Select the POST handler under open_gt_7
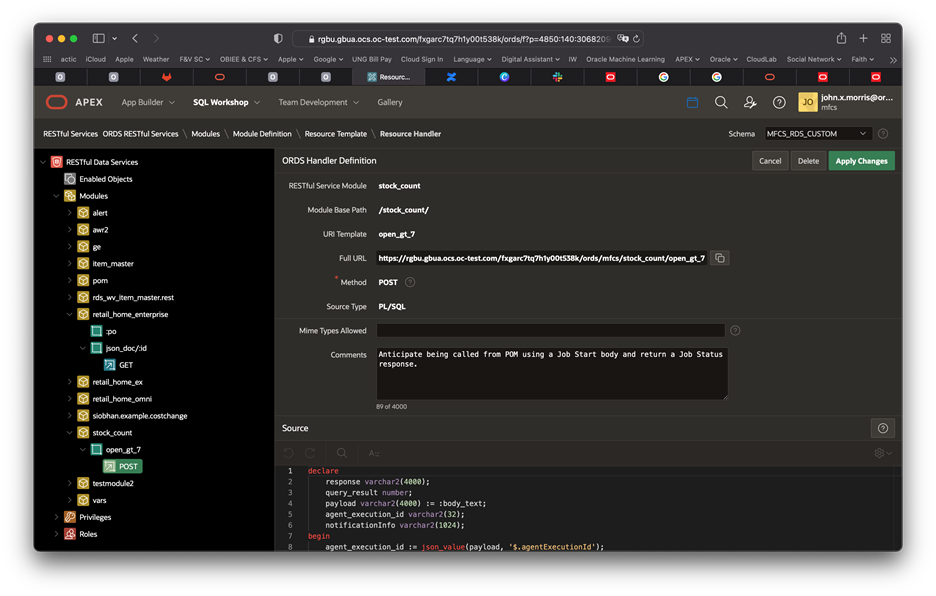This screenshot has width=936, height=596. pyautogui.click(x=122, y=466)
